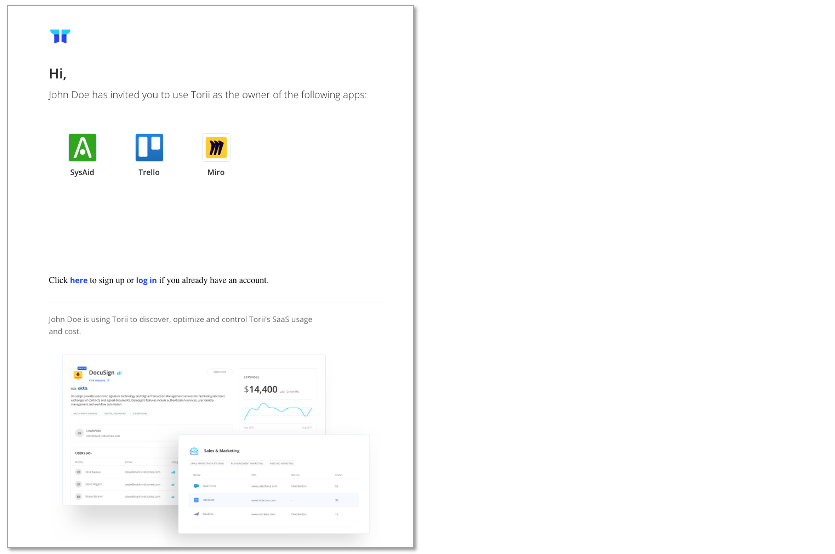Click the Sales & Marketing card heading
The width and height of the screenshot is (835, 554).
click(x=222, y=451)
